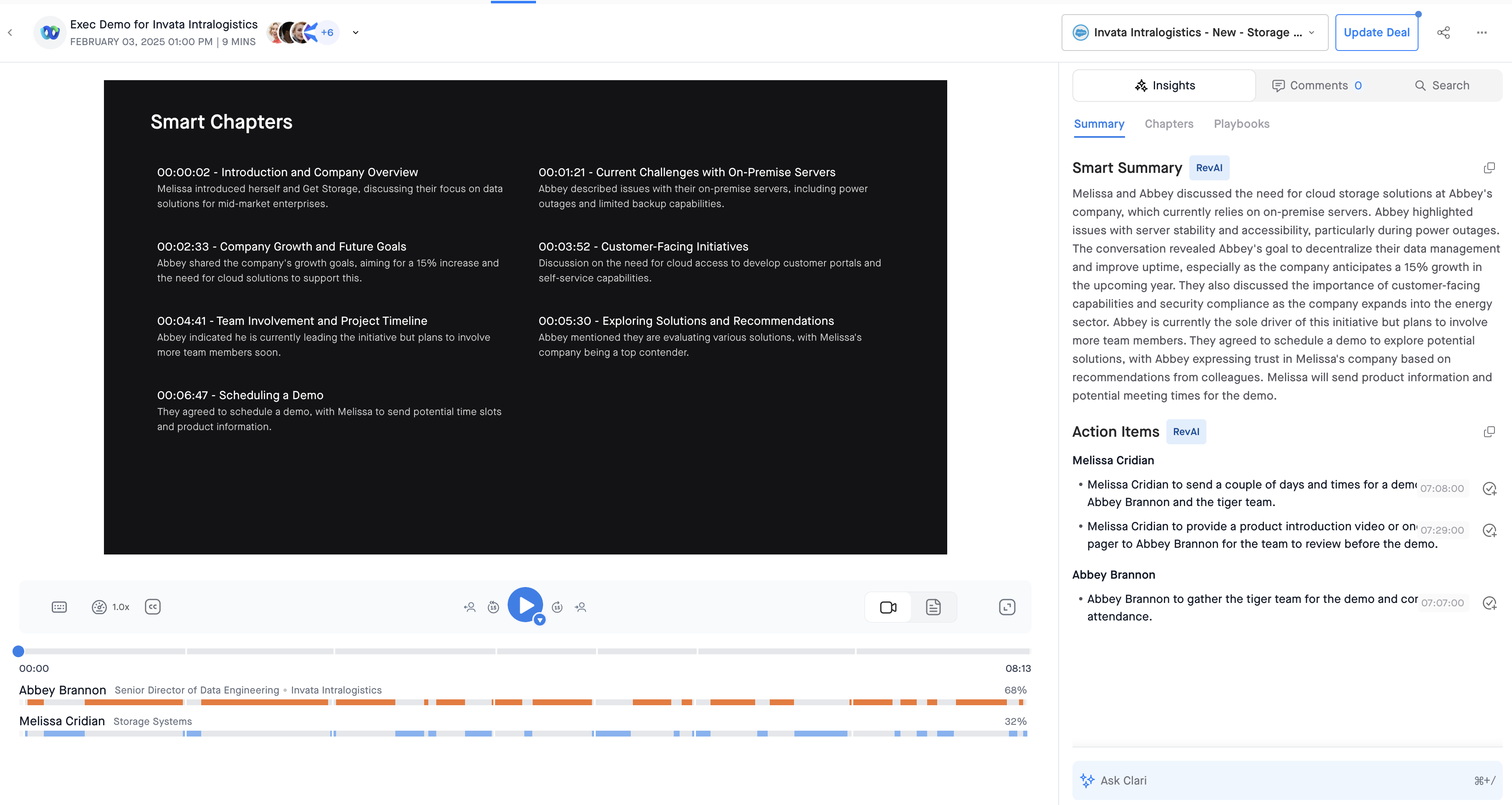Add task for the 07:29:00 action item
1512x805 pixels.
point(1489,530)
